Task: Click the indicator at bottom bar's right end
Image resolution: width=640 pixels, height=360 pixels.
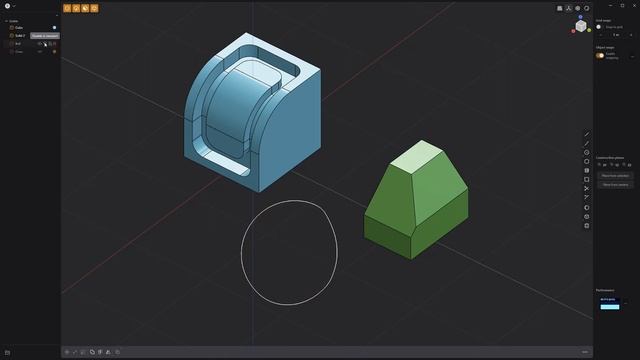Action: tap(585, 352)
